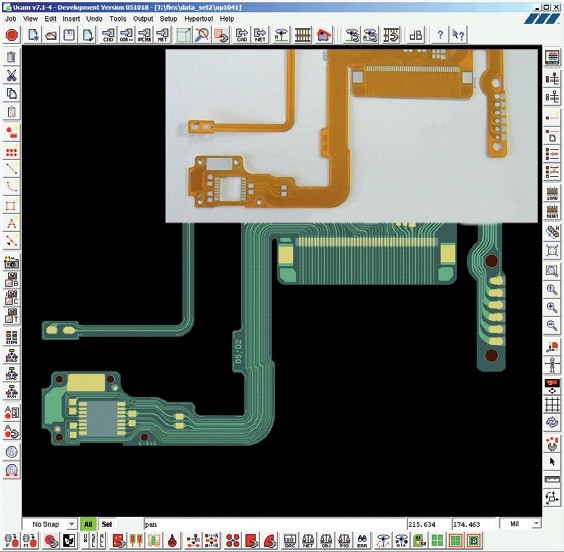Screen dimensions: 564x552
Task: Click the NET import icon in top toolbar
Action: coord(163,35)
